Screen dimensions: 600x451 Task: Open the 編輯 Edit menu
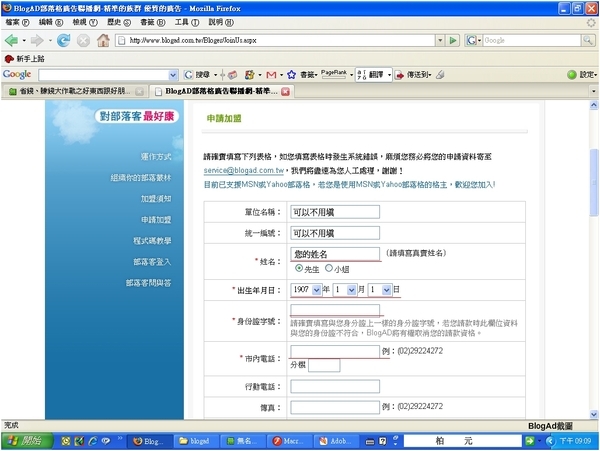point(51,22)
